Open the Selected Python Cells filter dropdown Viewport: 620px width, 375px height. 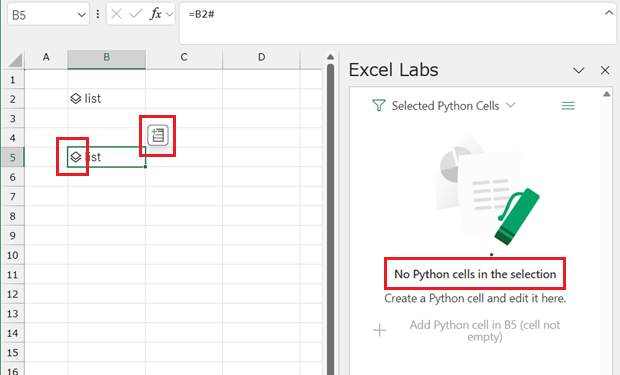tap(511, 105)
